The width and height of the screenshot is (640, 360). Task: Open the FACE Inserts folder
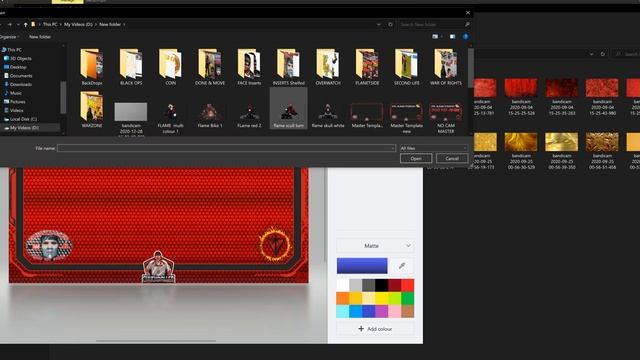tap(249, 67)
